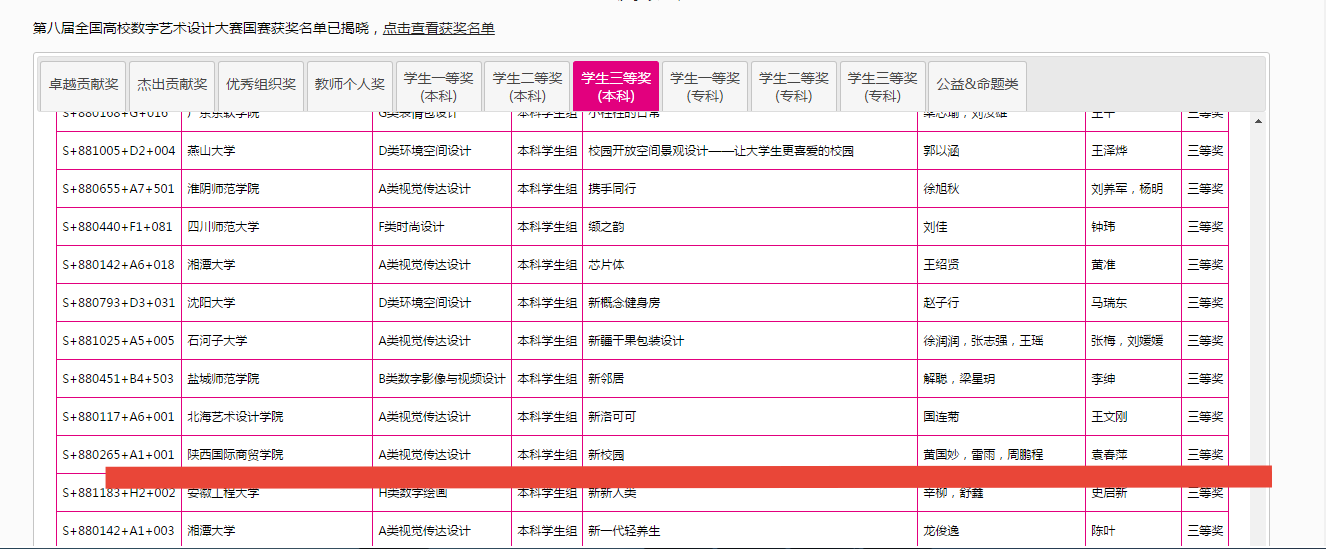Image resolution: width=1326 pixels, height=549 pixels.
Task: Click instructor name 王泽烨
Action: pyautogui.click(x=1109, y=151)
